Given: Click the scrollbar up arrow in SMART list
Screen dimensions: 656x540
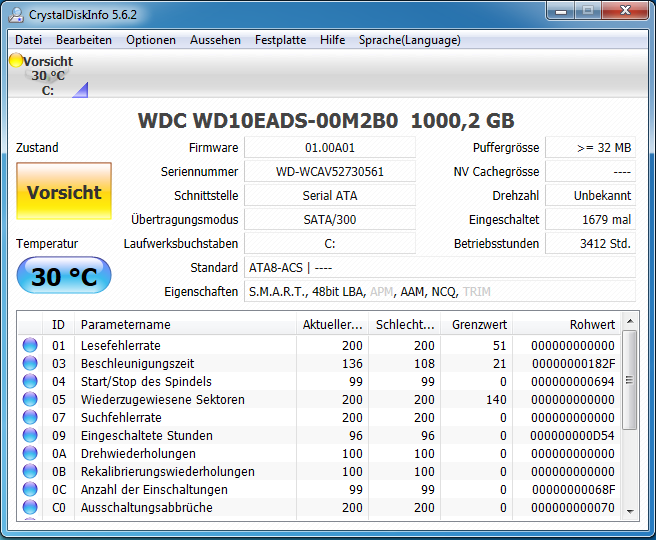Looking at the screenshot, I should point(630,321).
